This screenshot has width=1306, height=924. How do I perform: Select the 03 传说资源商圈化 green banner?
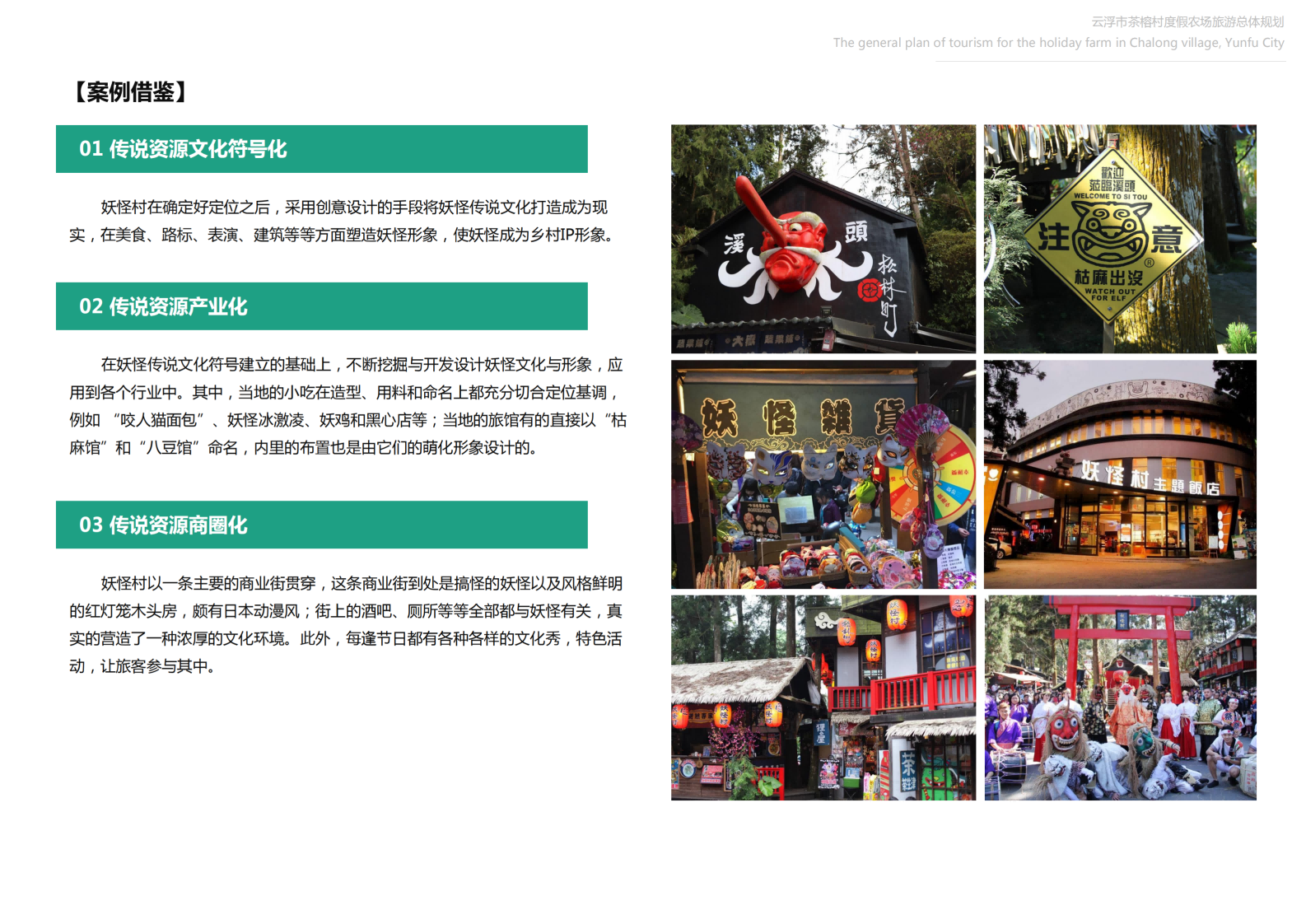[x=322, y=525]
